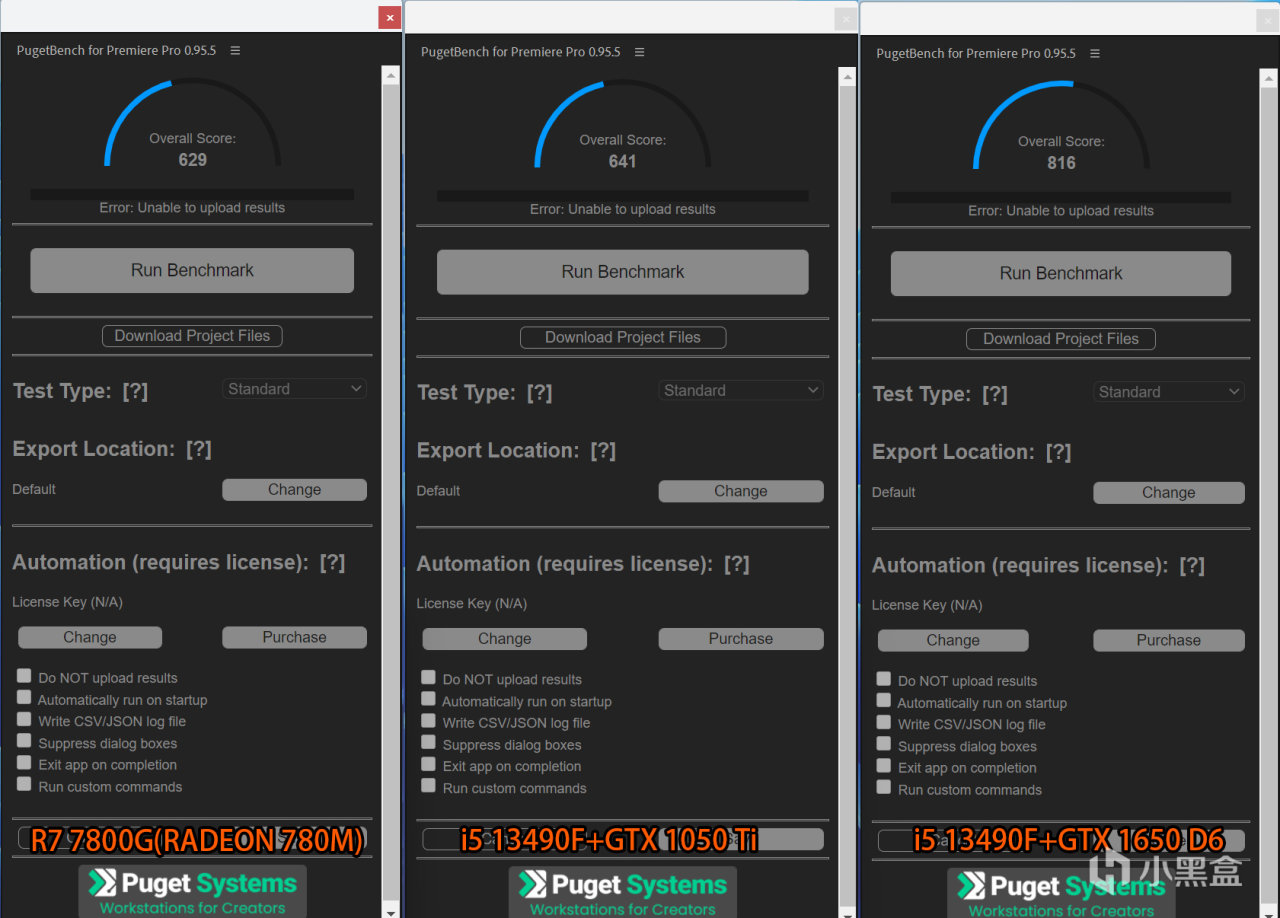This screenshot has height=918, width=1280.
Task: Click the Puget Systems logo in the 641-score panel
Action: (x=623, y=892)
